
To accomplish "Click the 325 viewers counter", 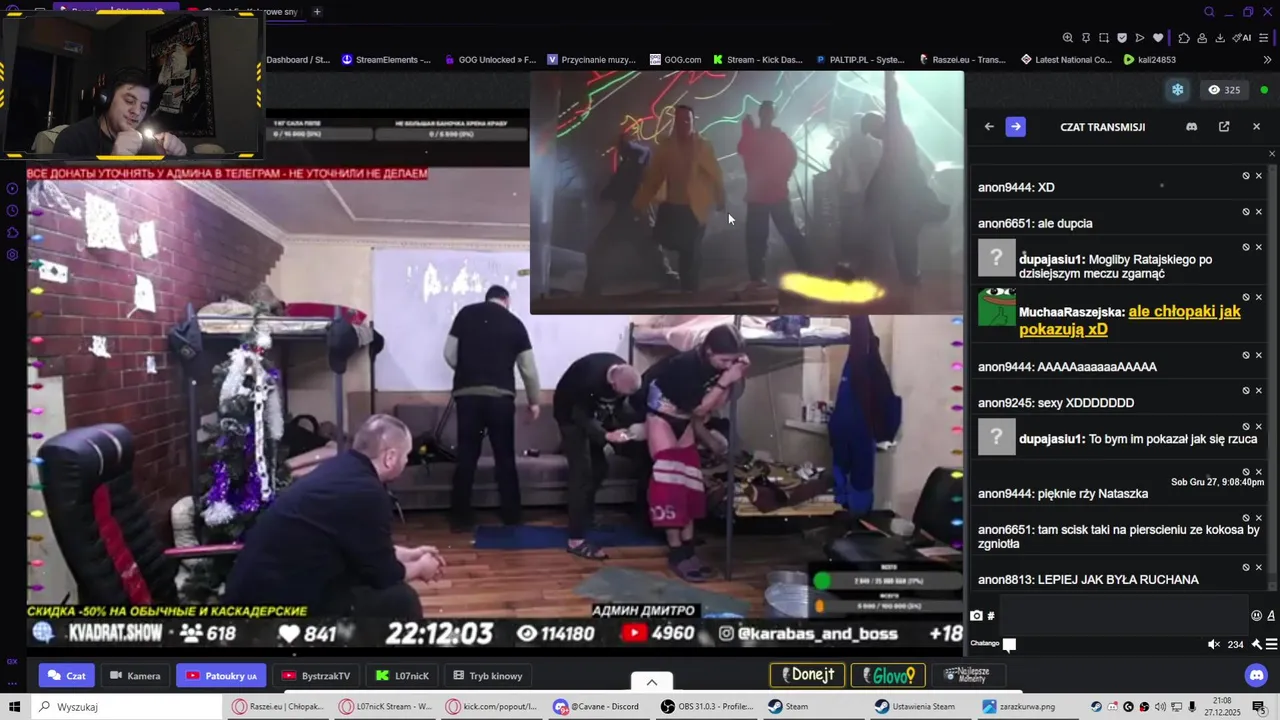I will 1224,90.
